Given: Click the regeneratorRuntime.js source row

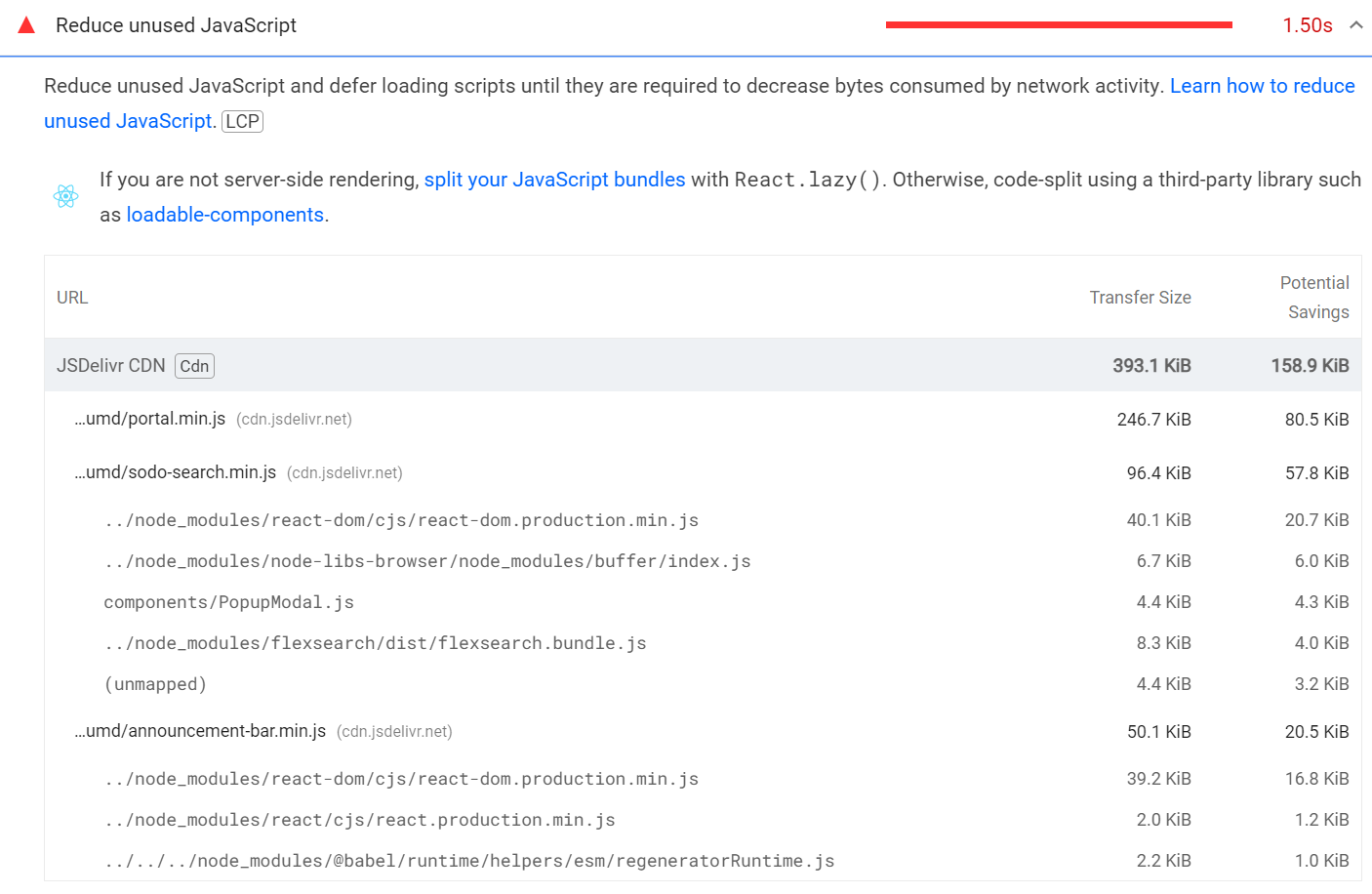Looking at the screenshot, I should tap(703, 861).
